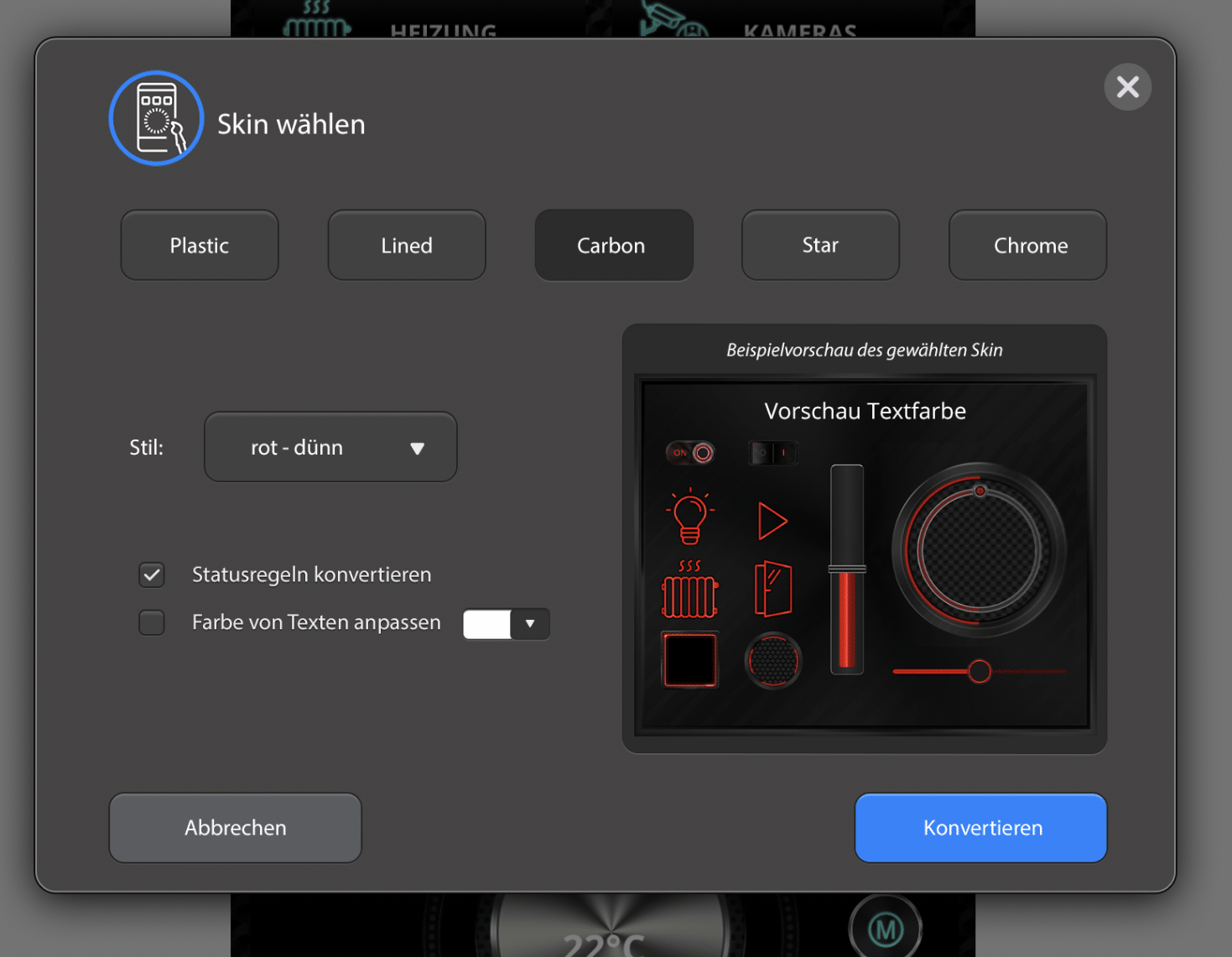The height and width of the screenshot is (957, 1232).
Task: Click the play triangle icon in preview
Action: (x=772, y=521)
